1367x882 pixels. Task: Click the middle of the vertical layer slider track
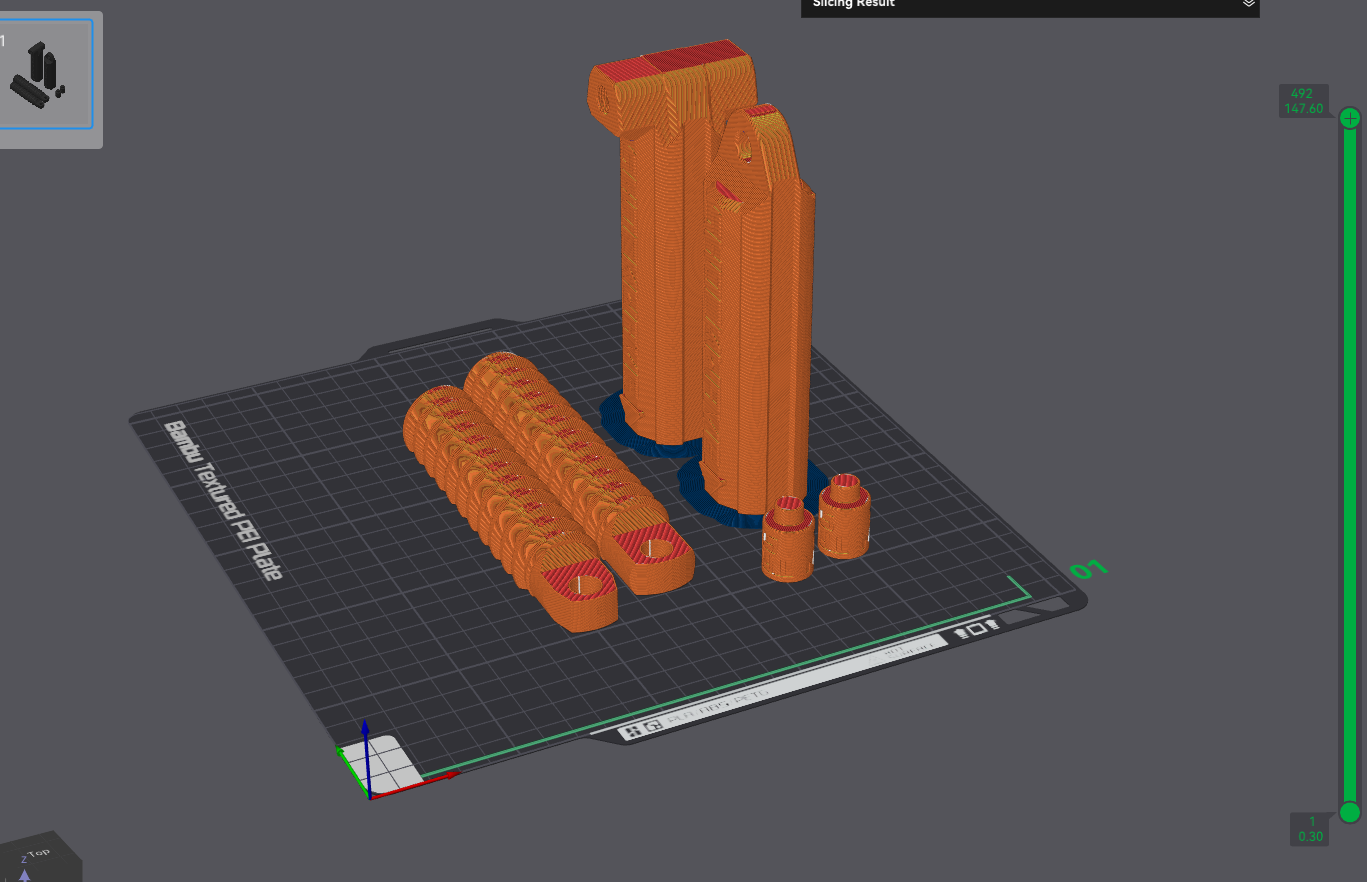tap(1350, 464)
